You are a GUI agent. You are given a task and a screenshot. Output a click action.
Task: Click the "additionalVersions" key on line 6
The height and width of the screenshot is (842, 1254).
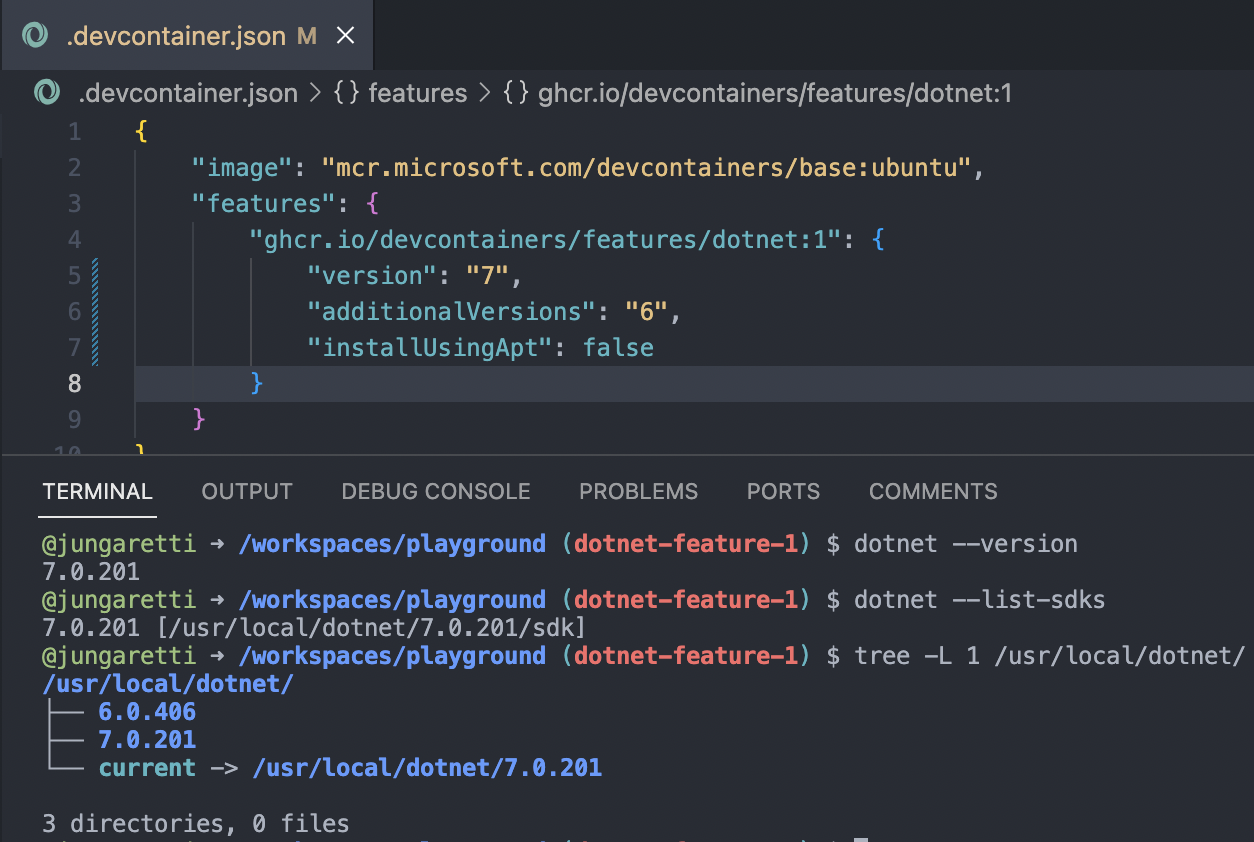(452, 311)
